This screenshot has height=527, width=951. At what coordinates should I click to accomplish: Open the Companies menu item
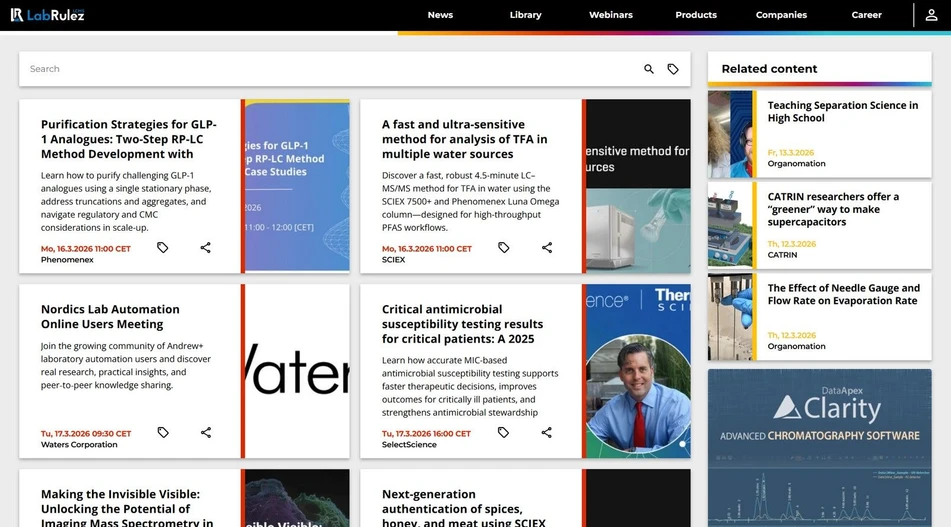tap(781, 15)
